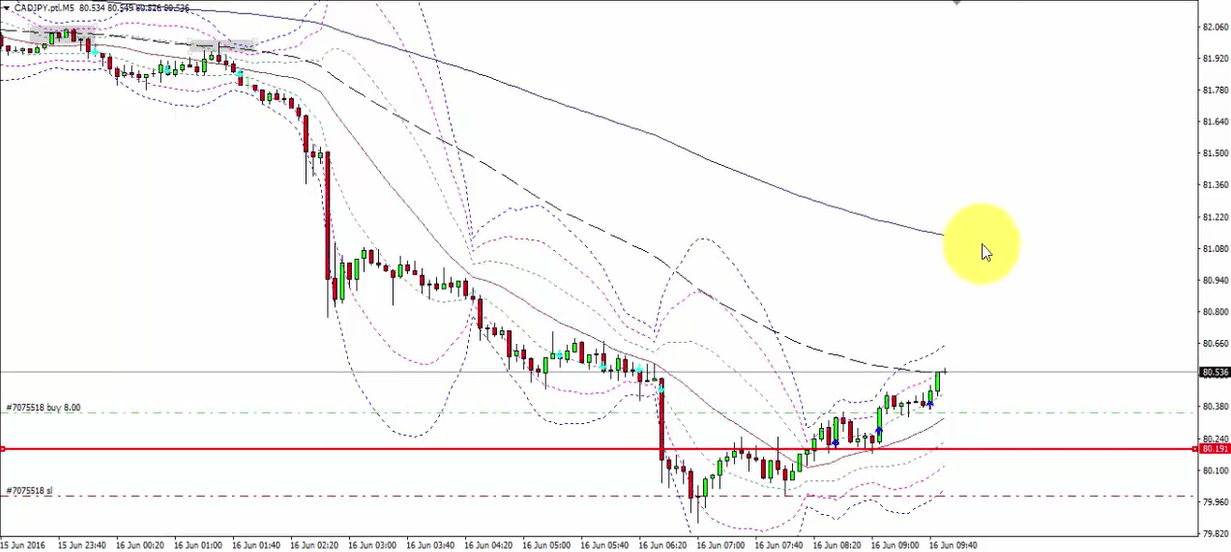This screenshot has height=552, width=1231.
Task: Click the 79.960 price scale value
Action: click(1215, 502)
